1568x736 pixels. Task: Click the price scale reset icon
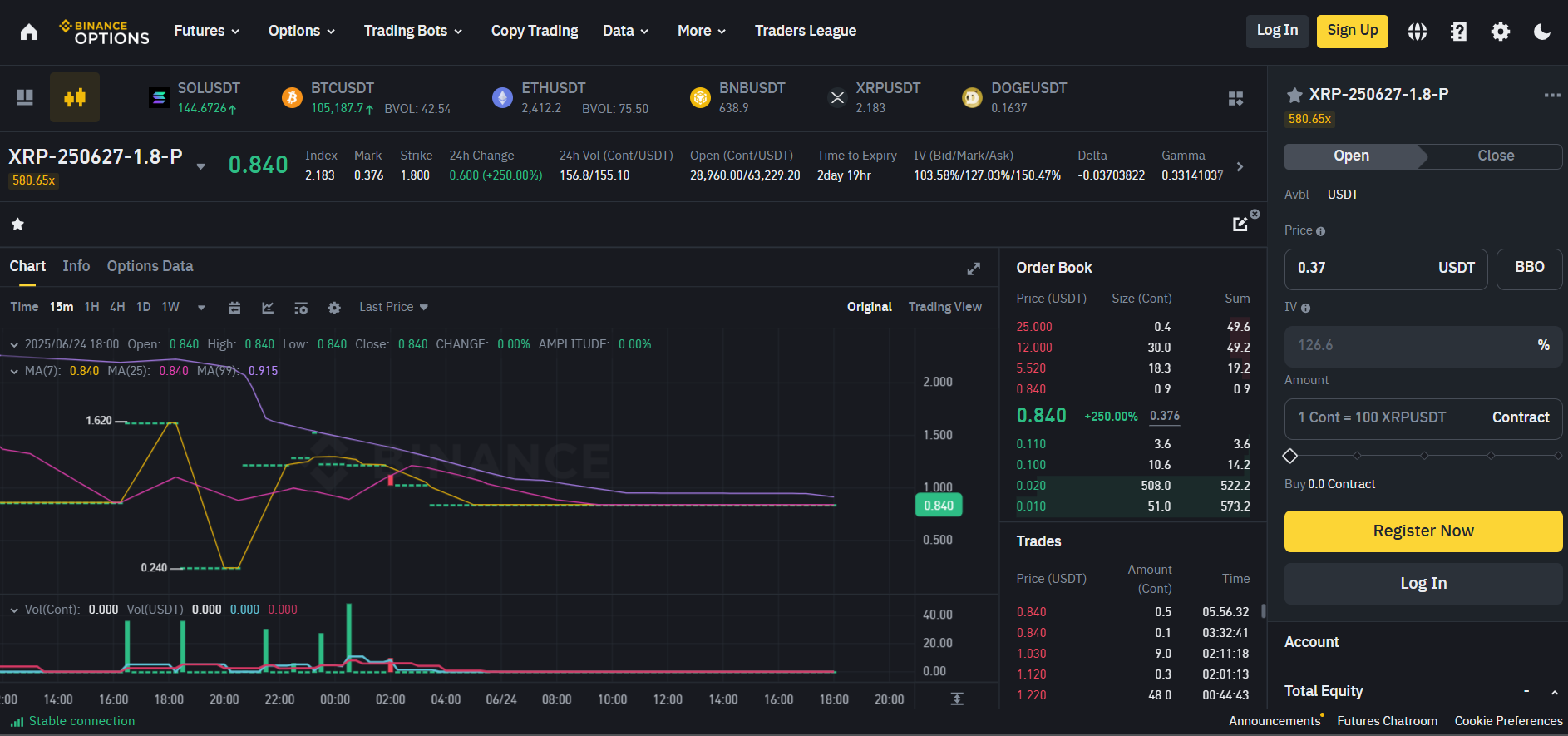957,699
